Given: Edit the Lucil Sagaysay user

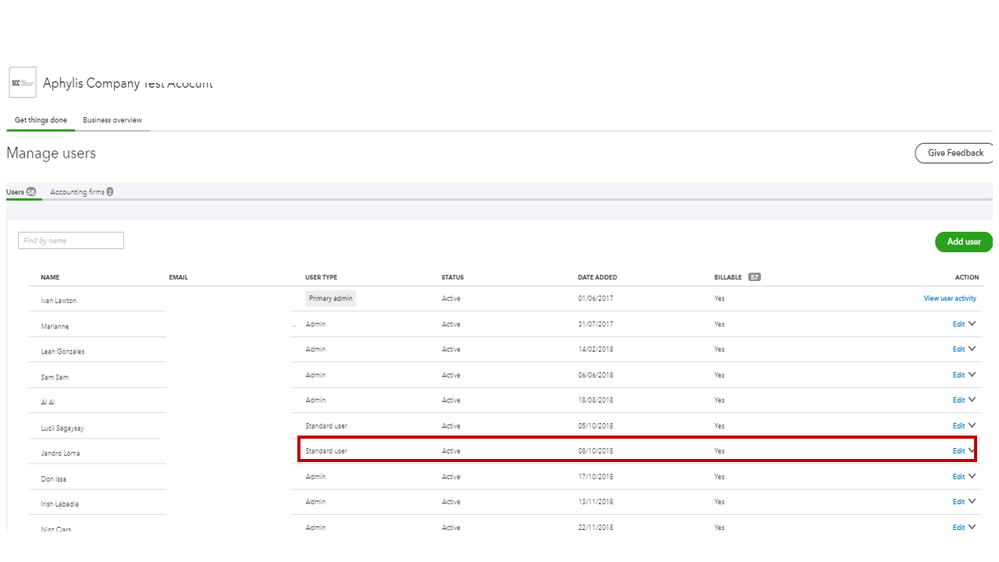Looking at the screenshot, I should click(958, 426).
